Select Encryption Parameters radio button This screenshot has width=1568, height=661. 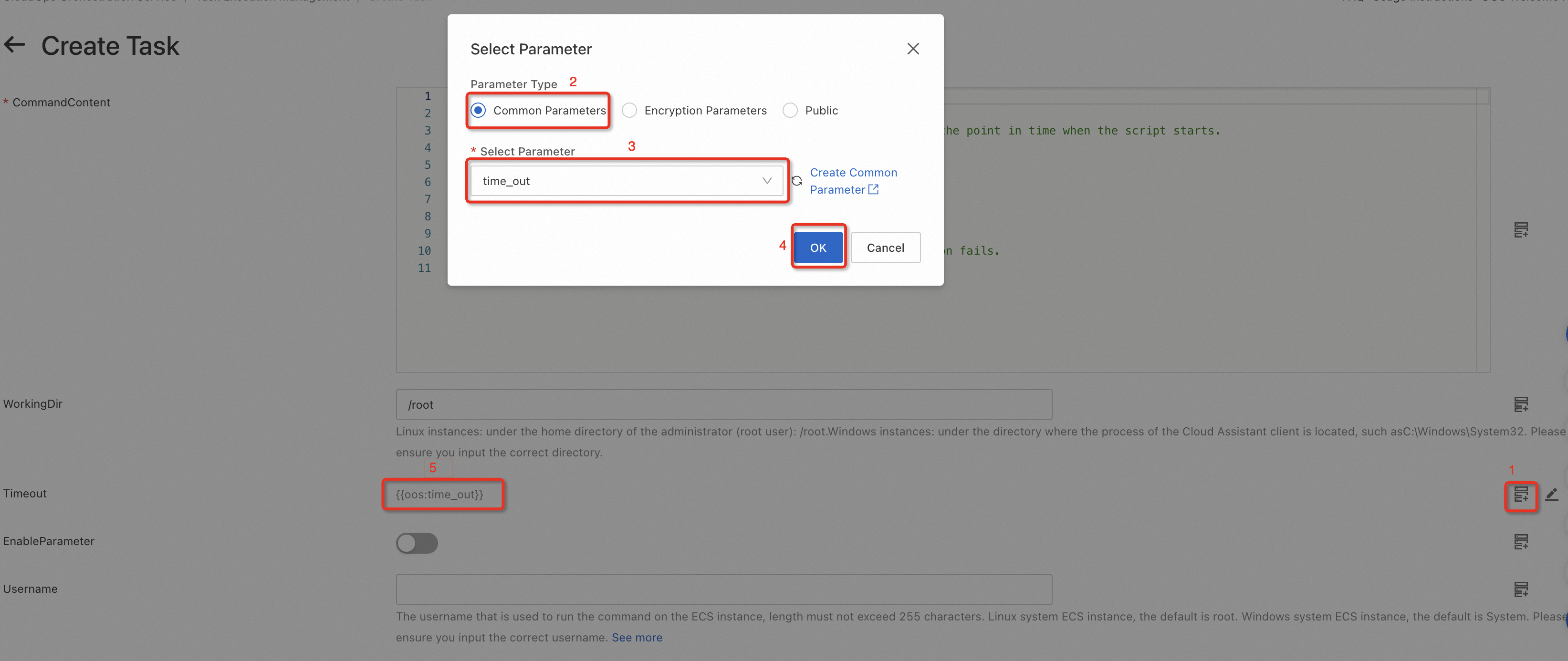tap(629, 111)
